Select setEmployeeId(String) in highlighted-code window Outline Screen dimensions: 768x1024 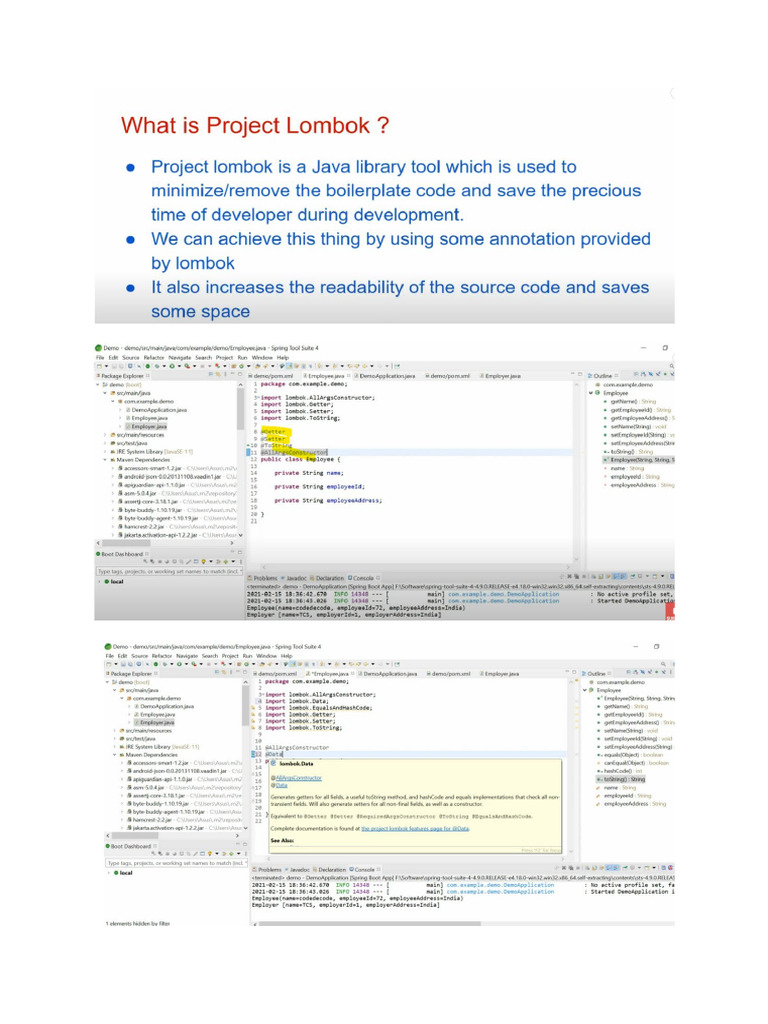tap(639, 435)
